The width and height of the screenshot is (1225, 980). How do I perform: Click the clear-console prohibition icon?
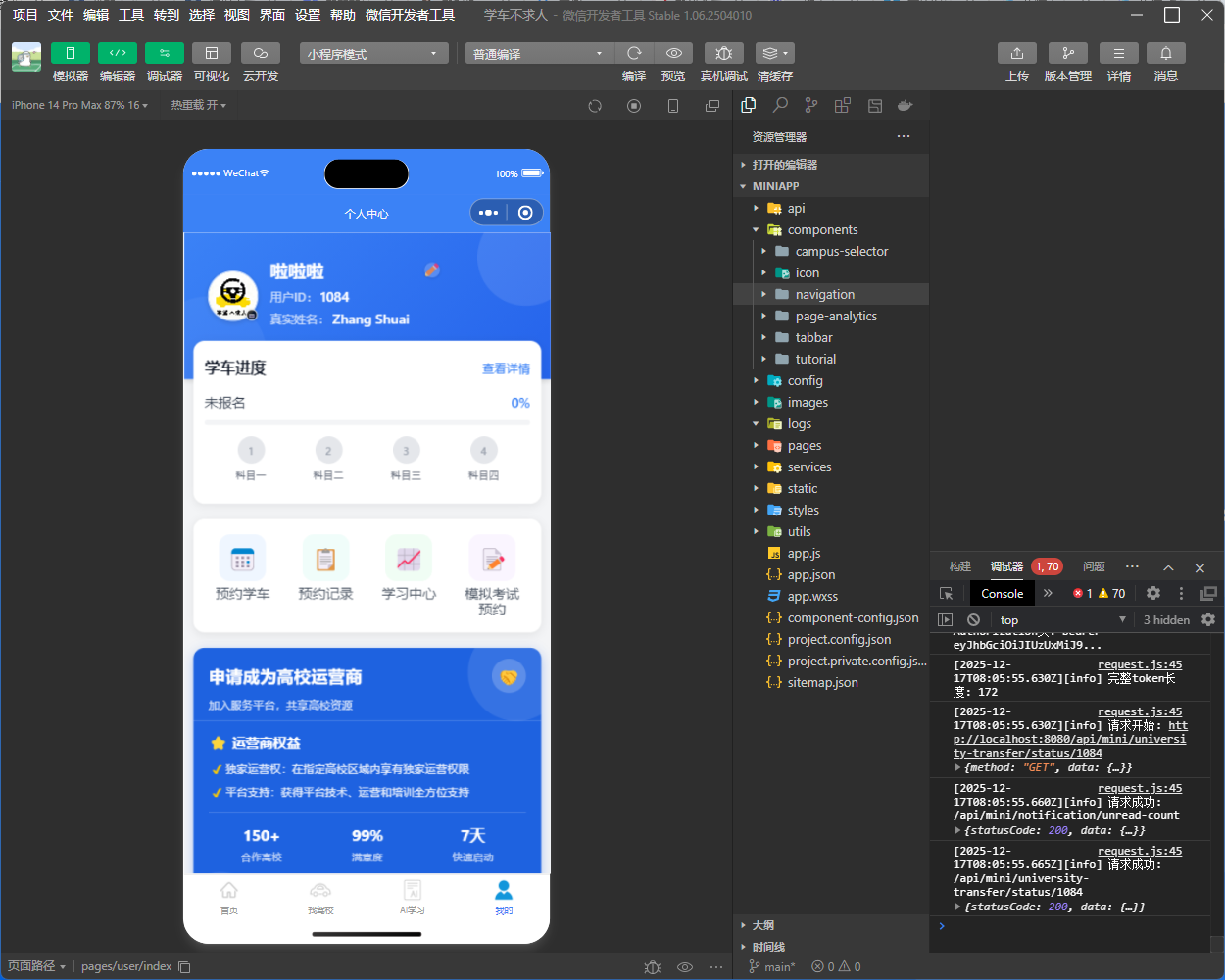971,619
